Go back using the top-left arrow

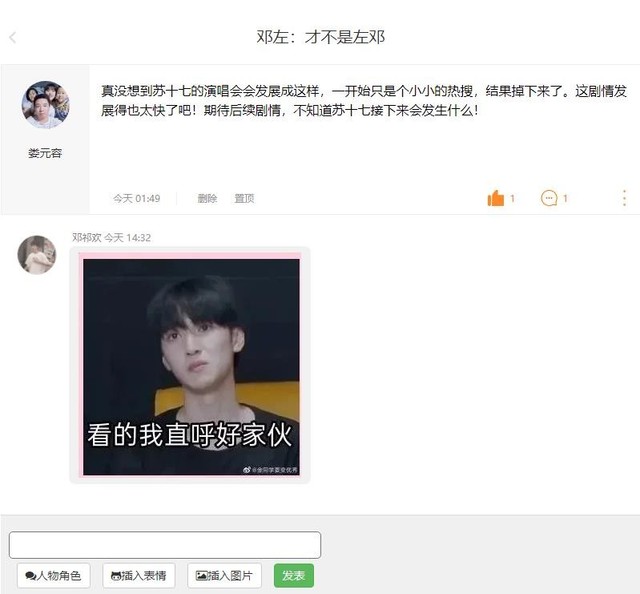pyautogui.click(x=13, y=38)
